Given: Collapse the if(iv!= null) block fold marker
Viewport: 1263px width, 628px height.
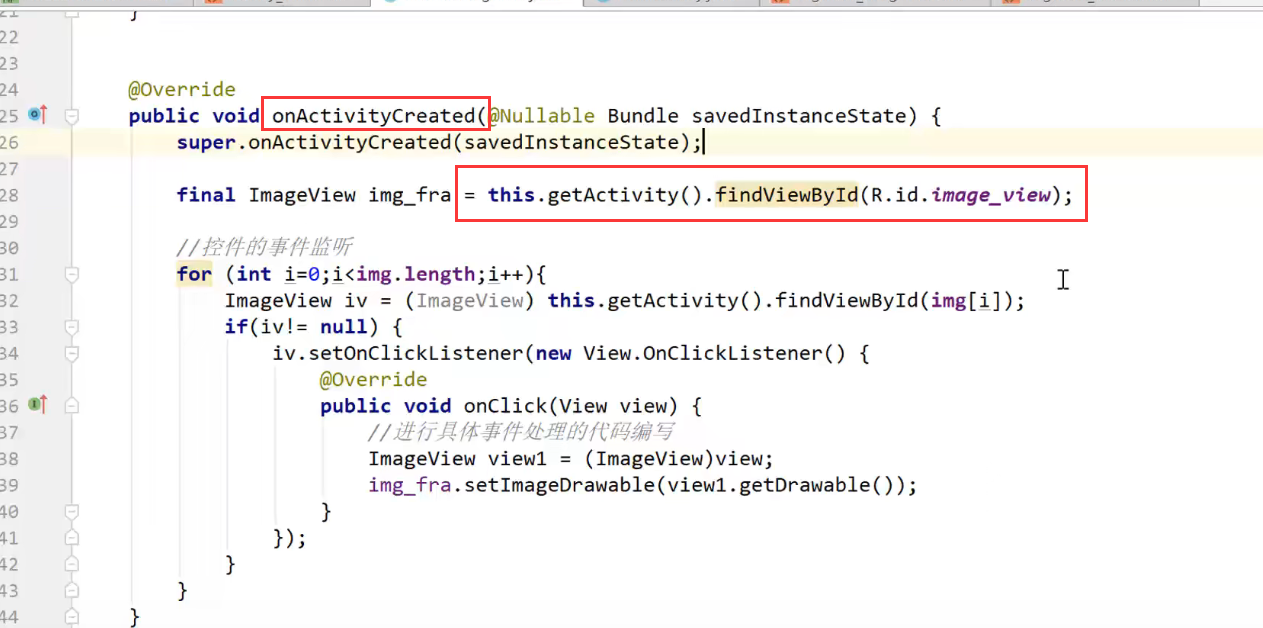Looking at the screenshot, I should pos(72,327).
